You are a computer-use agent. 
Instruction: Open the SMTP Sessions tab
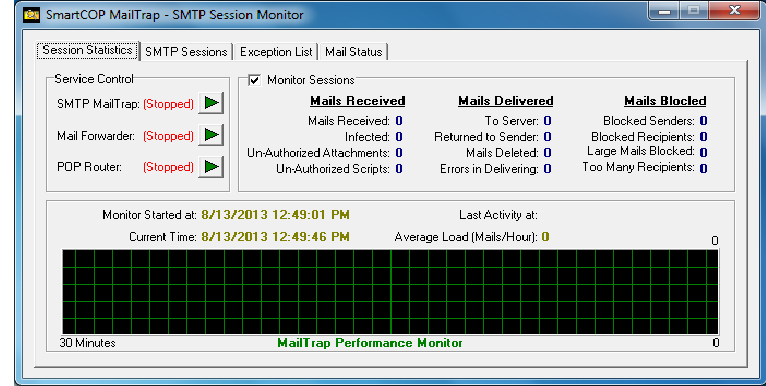[186, 52]
